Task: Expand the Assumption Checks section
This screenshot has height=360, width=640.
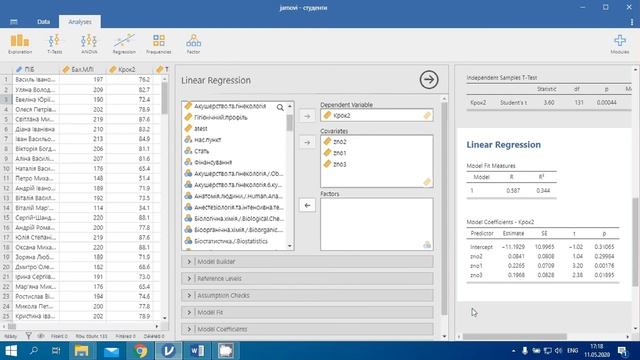Action: click(x=307, y=296)
